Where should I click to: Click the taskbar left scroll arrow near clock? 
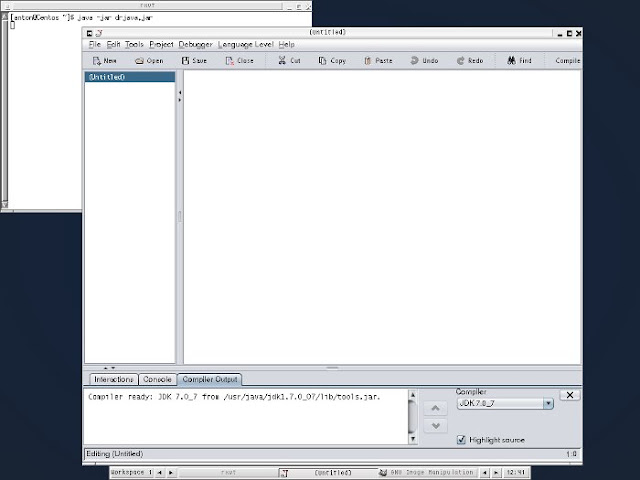tap(484, 473)
